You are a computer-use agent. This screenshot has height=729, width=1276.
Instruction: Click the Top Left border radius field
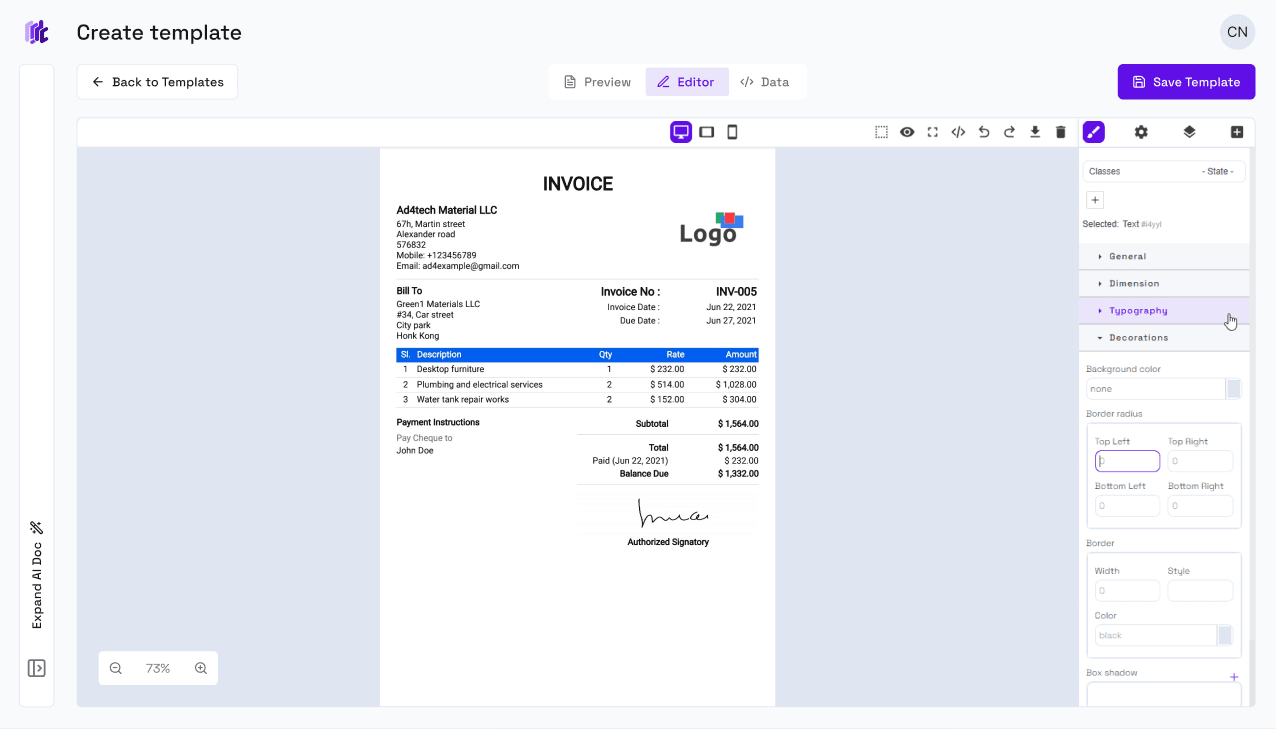click(x=1127, y=460)
